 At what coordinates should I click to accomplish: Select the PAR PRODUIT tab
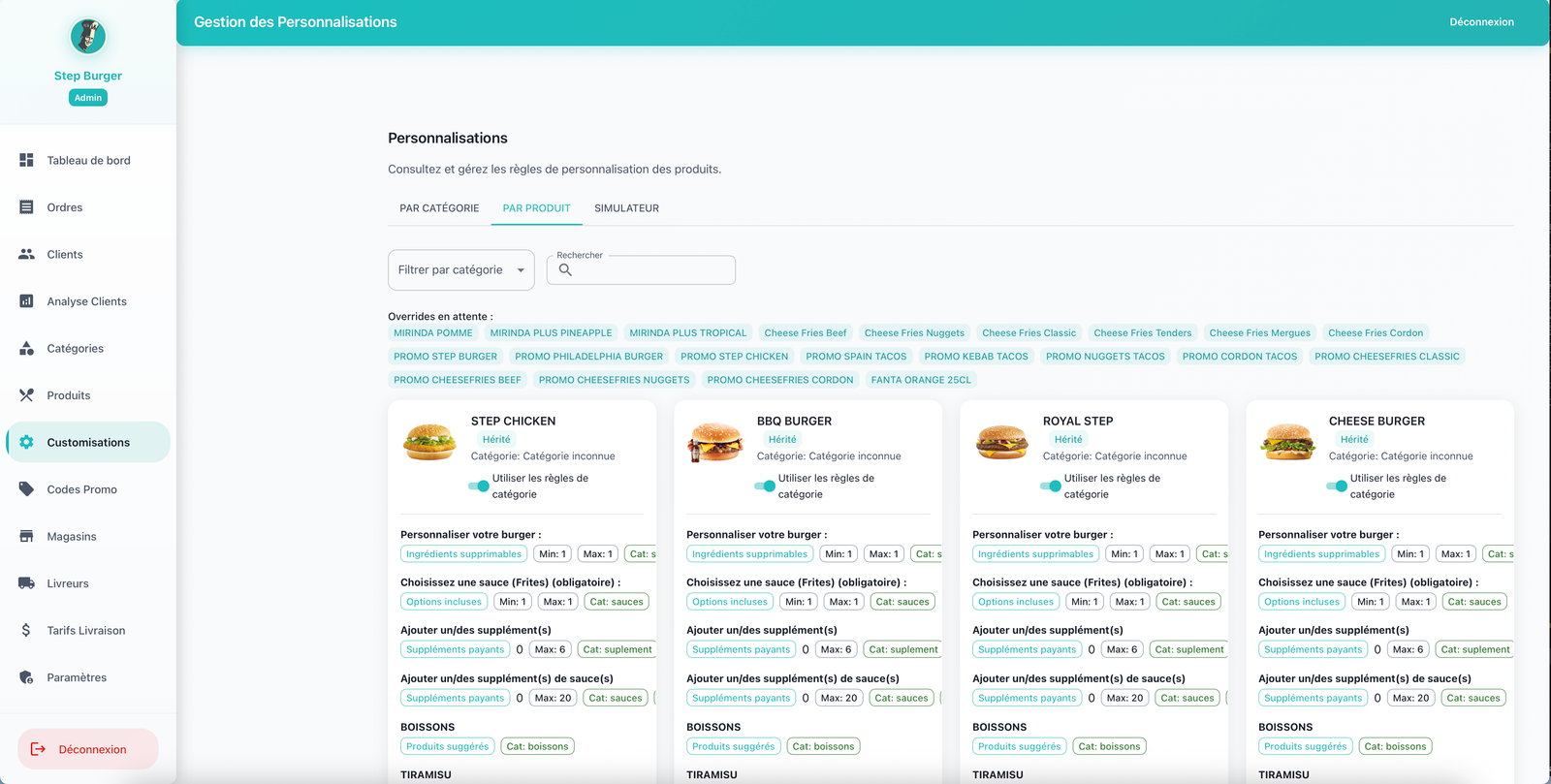pos(537,208)
